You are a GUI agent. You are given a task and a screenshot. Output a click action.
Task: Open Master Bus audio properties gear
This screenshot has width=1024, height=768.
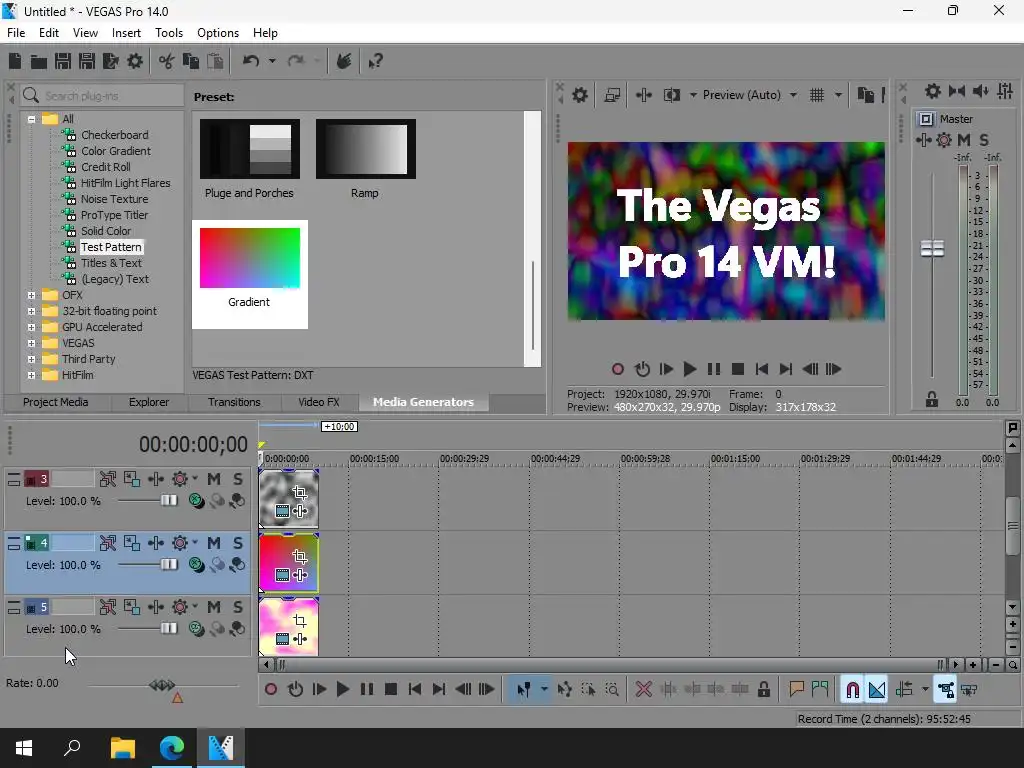933,91
